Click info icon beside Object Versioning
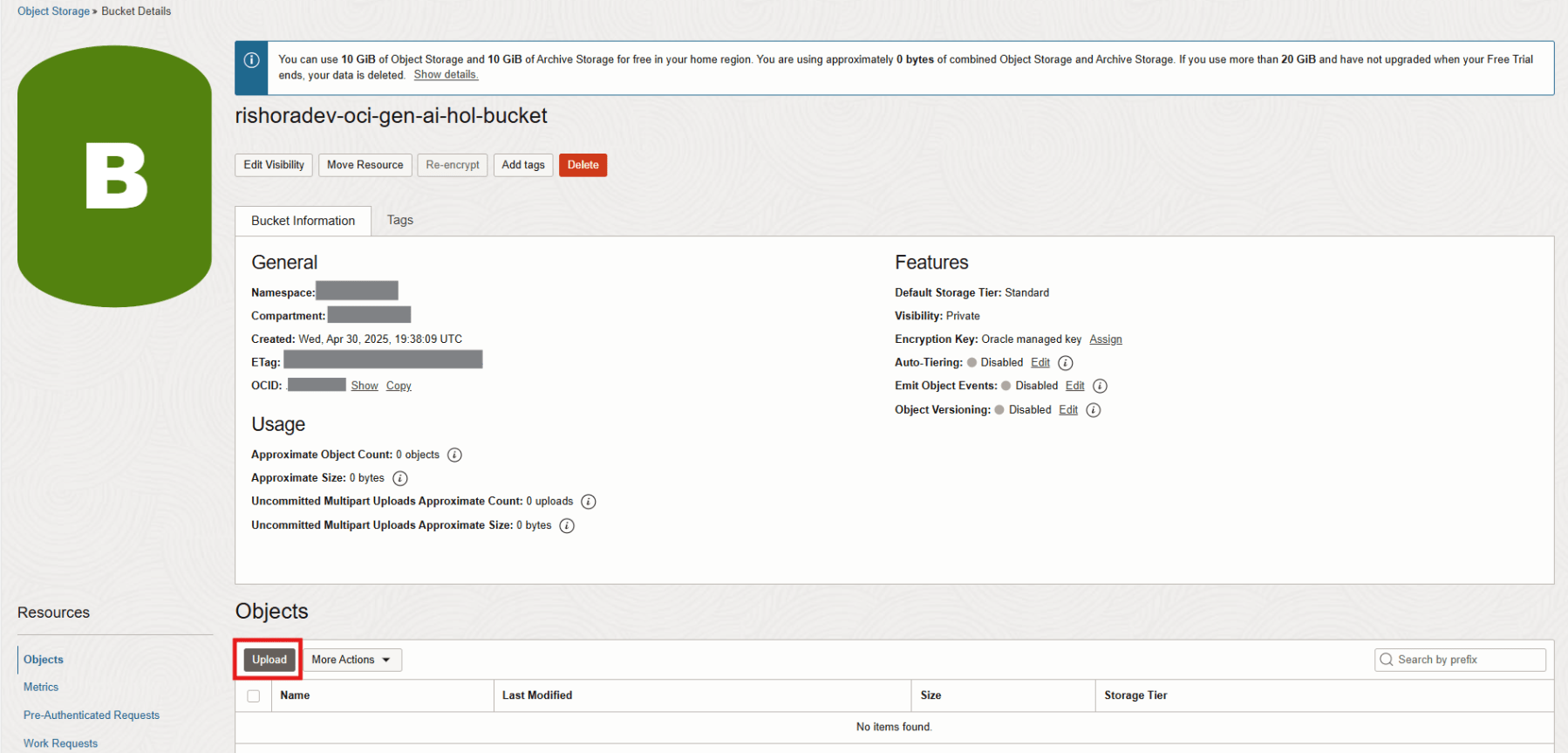Image resolution: width=1568 pixels, height=753 pixels. [1093, 410]
